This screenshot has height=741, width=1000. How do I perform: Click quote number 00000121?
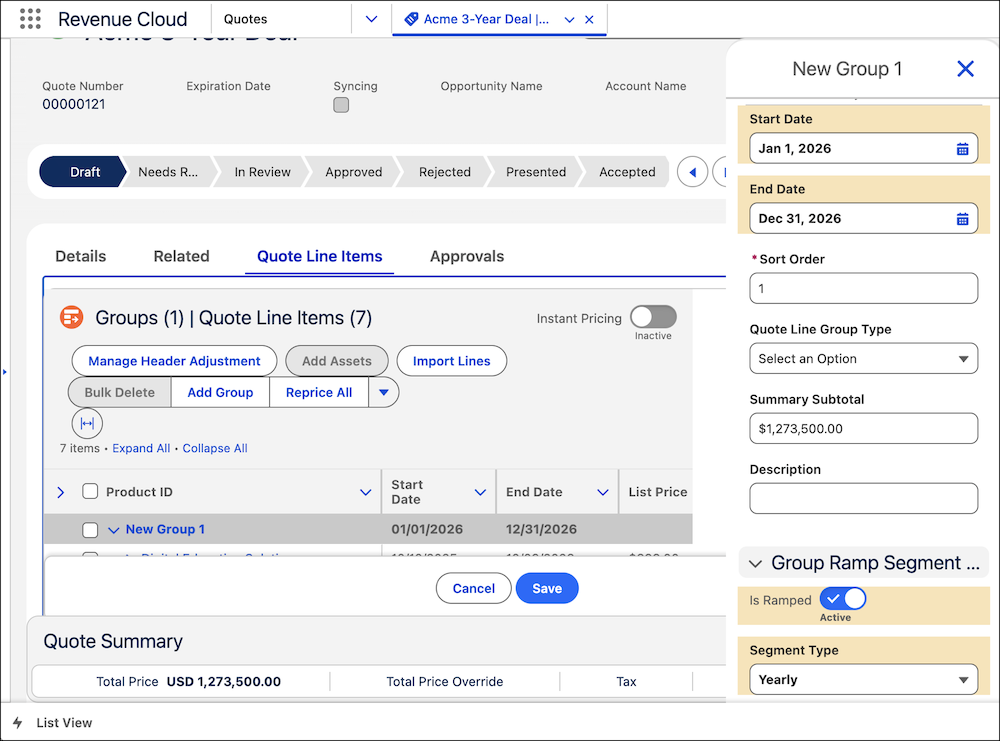tap(74, 104)
